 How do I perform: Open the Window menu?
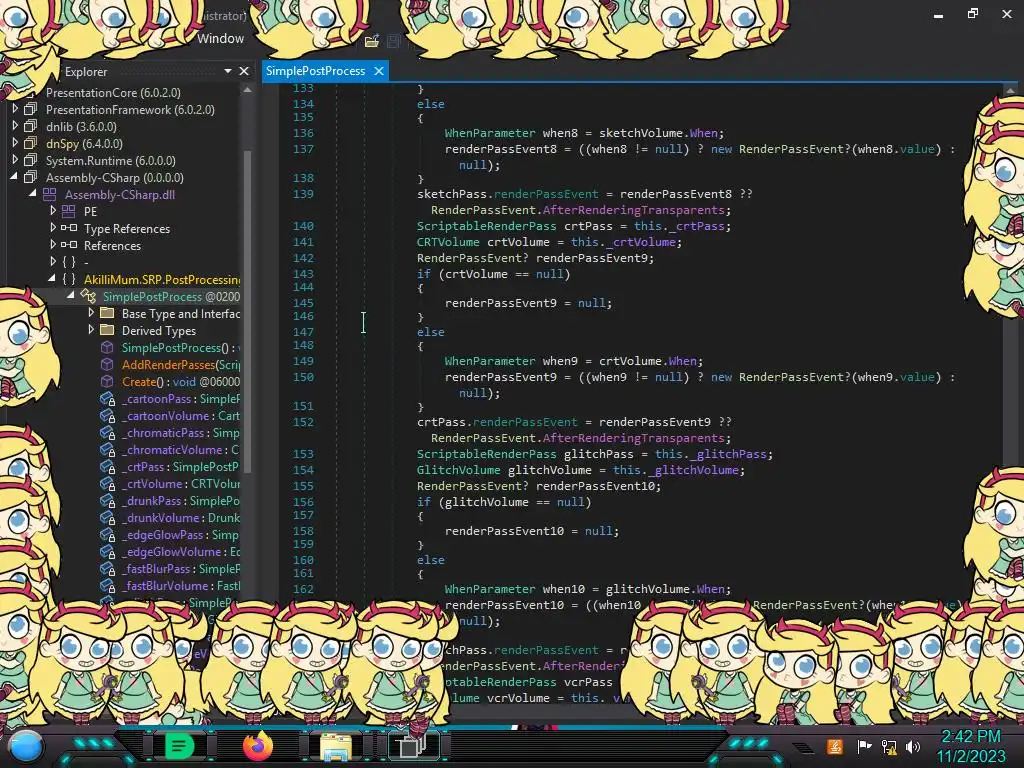tap(221, 39)
